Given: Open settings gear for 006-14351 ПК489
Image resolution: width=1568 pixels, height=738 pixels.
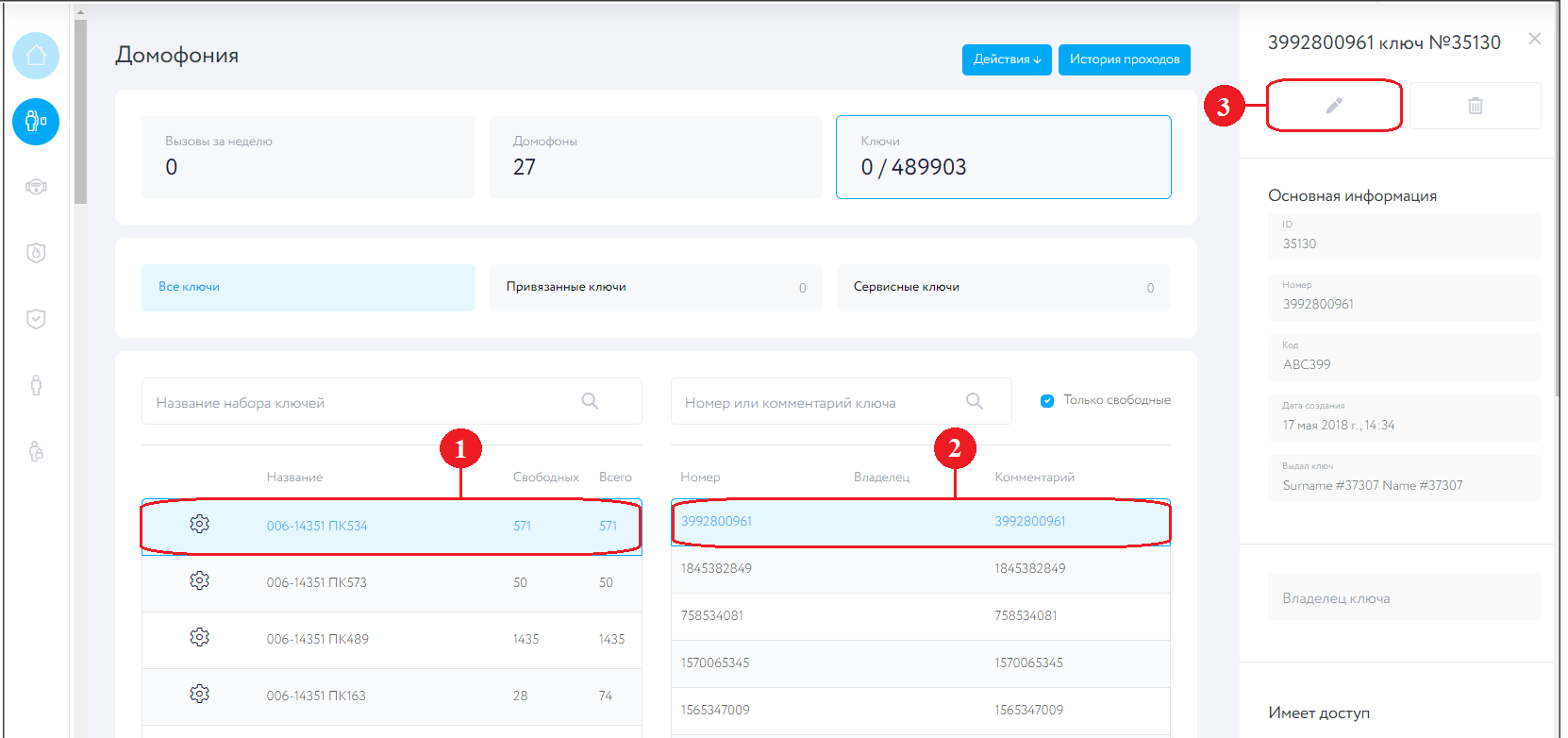Looking at the screenshot, I should 199,637.
